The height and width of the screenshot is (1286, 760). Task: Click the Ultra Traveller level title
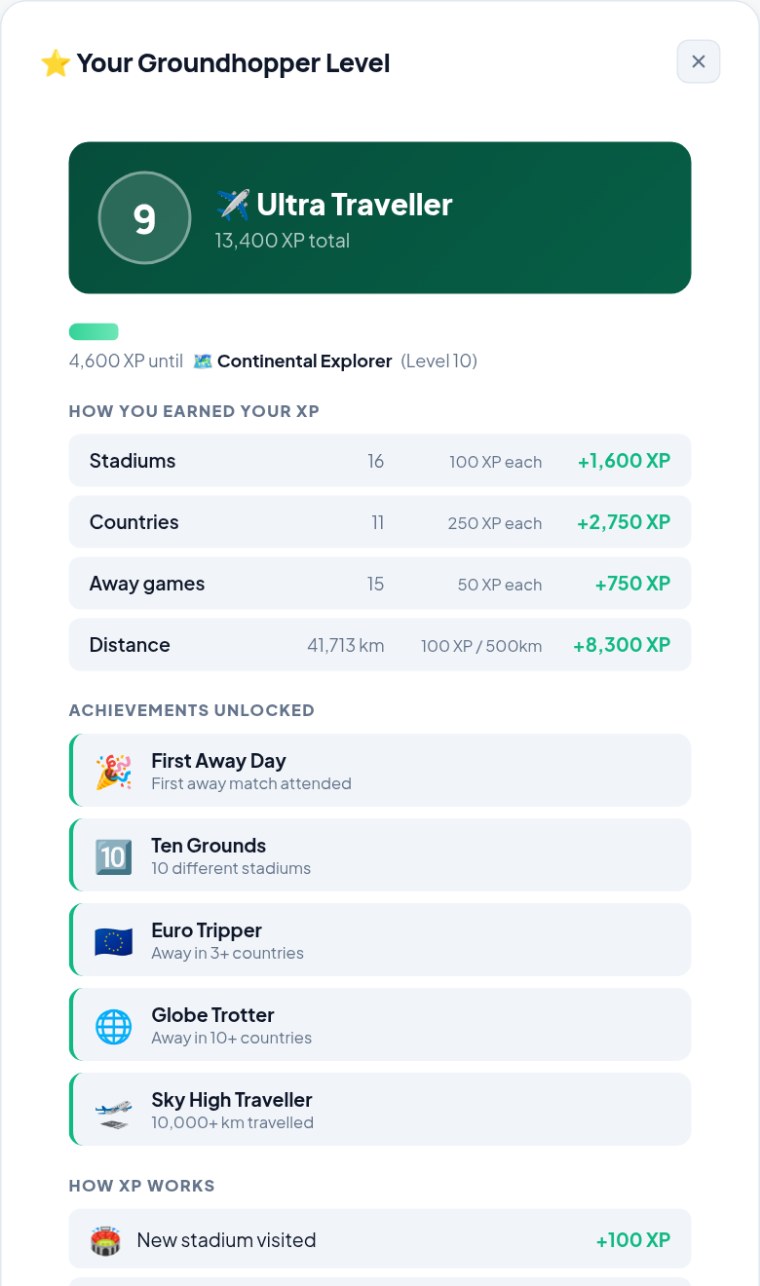[355, 205]
